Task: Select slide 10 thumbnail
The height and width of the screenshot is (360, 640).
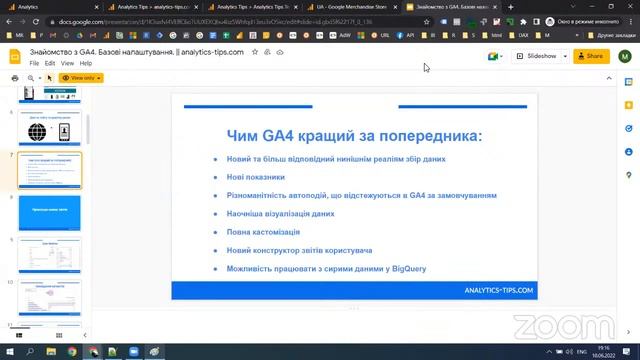Action: click(x=49, y=298)
